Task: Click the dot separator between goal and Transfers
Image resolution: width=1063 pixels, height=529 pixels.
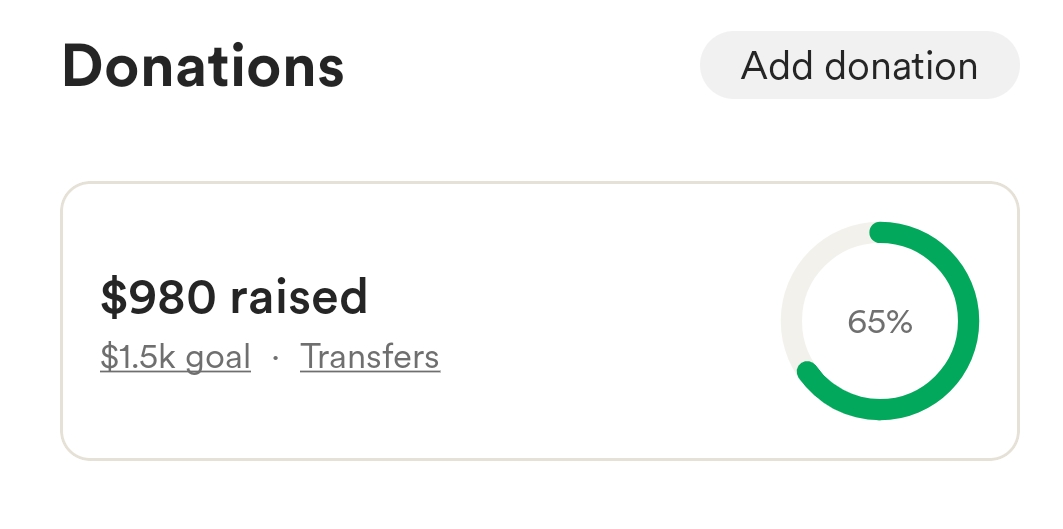Action: coord(275,358)
